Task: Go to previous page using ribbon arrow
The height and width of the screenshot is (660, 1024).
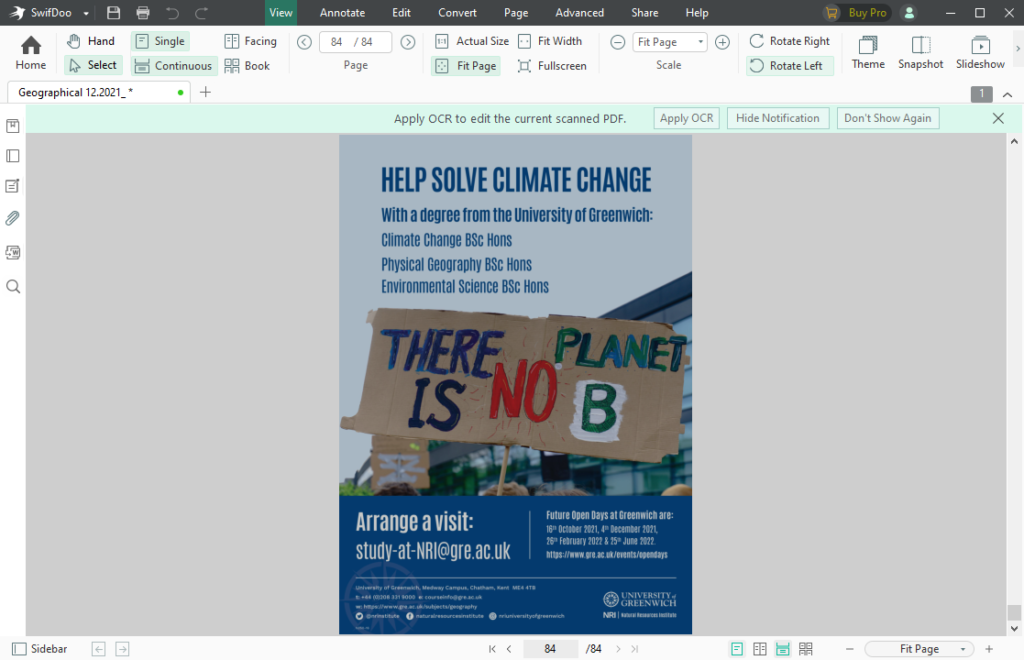Action: [x=304, y=42]
